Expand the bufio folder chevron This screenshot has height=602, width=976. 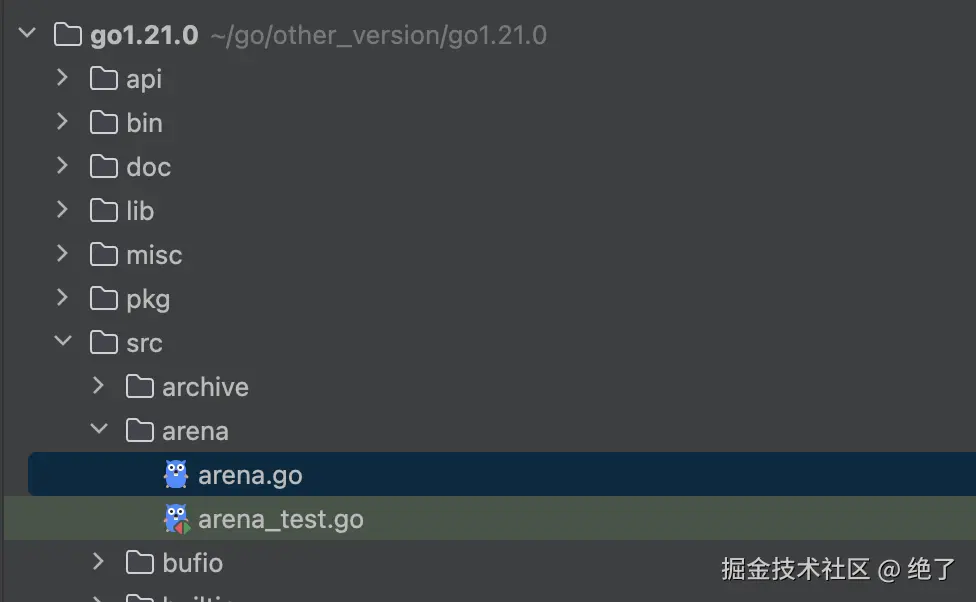(99, 563)
